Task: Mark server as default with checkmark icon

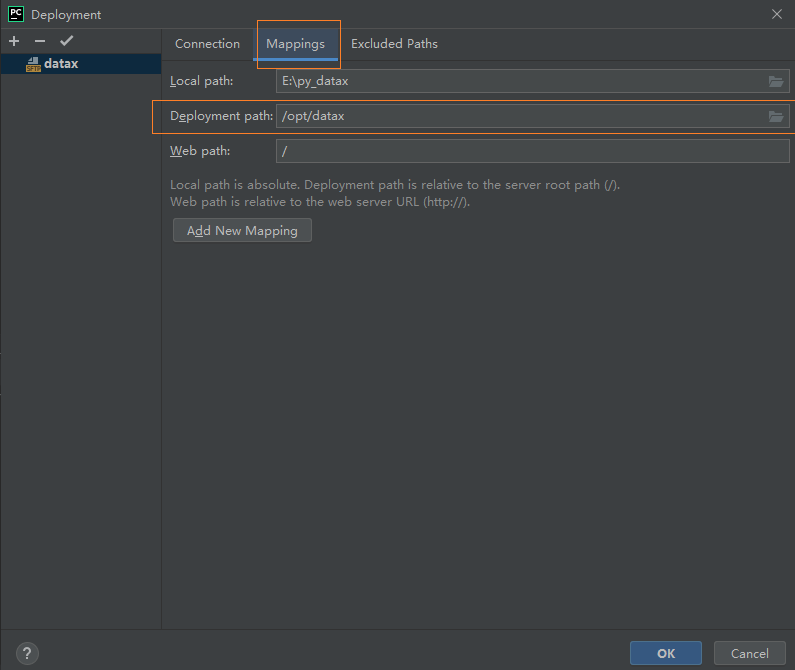Action: tap(66, 41)
